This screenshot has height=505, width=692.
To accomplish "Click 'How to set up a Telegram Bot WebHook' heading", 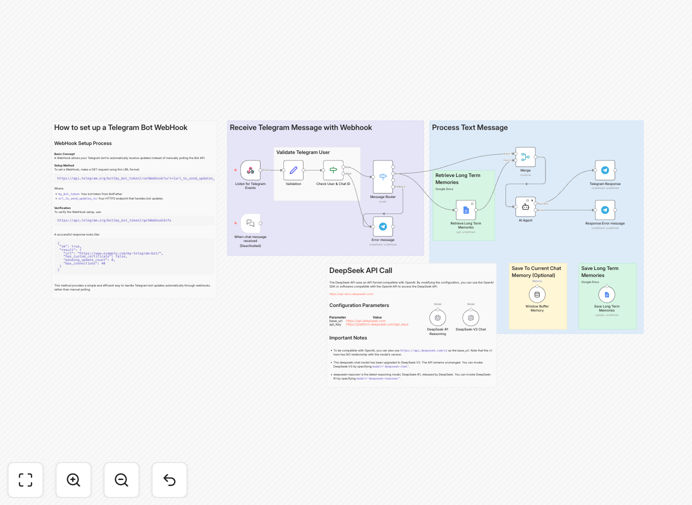I will 120,128.
